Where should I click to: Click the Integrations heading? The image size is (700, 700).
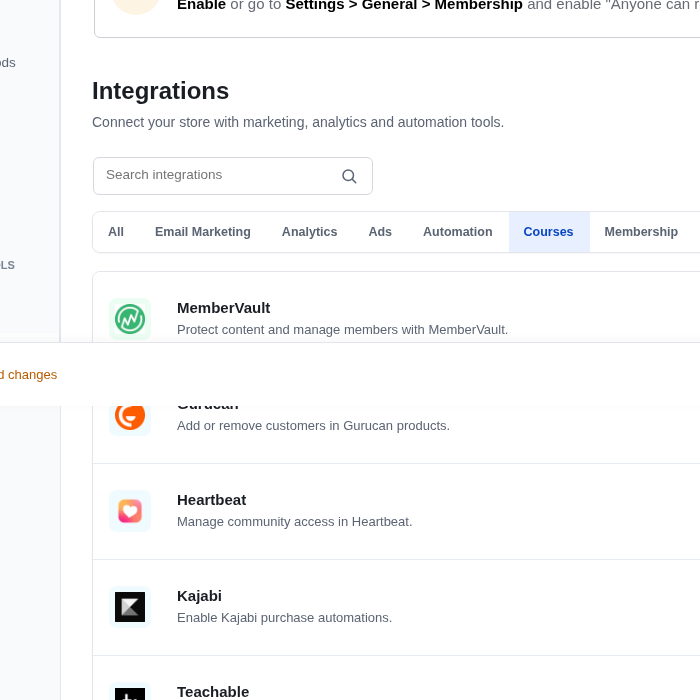161,91
